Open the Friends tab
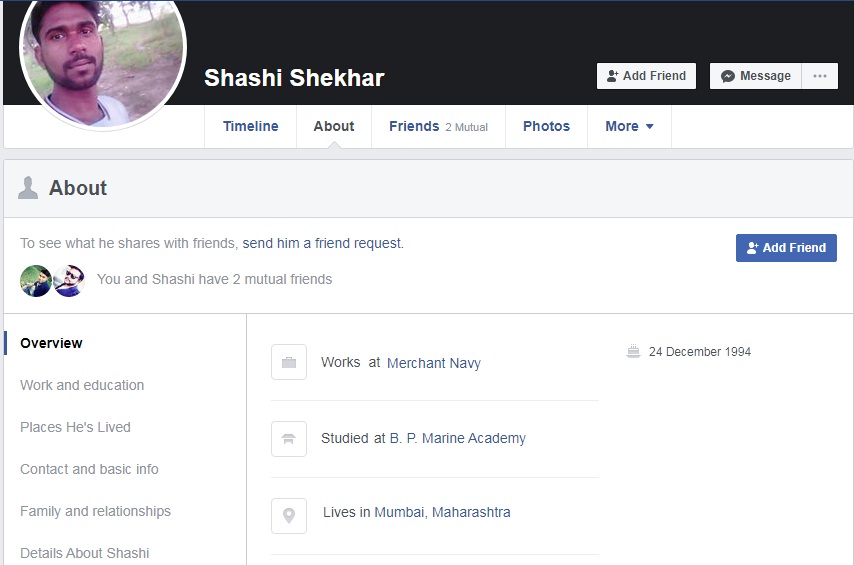This screenshot has height=565, width=854. point(414,127)
